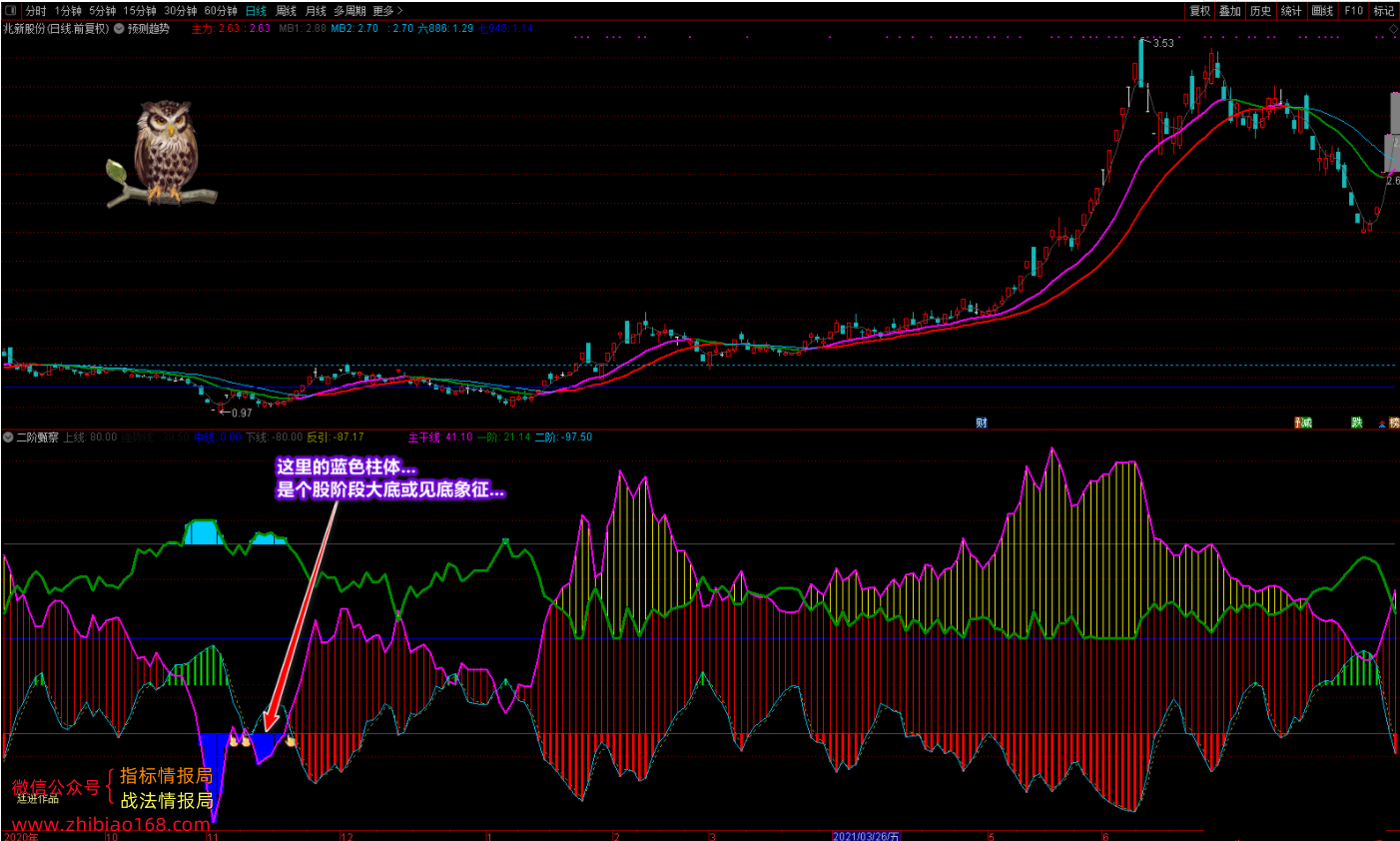Switch to 30分钟 period tab

coord(180,11)
